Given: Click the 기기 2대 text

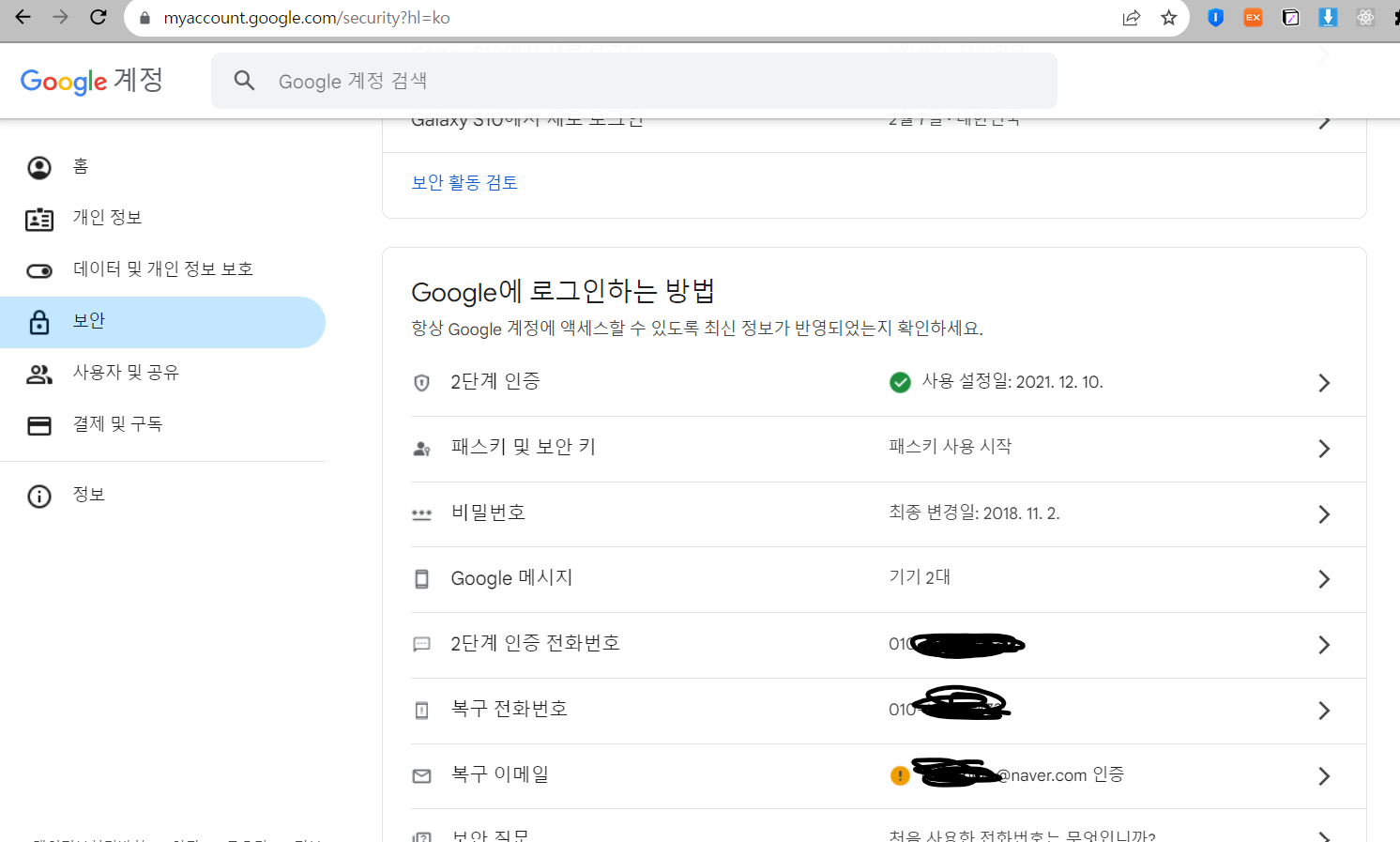Looking at the screenshot, I should pos(920,577).
